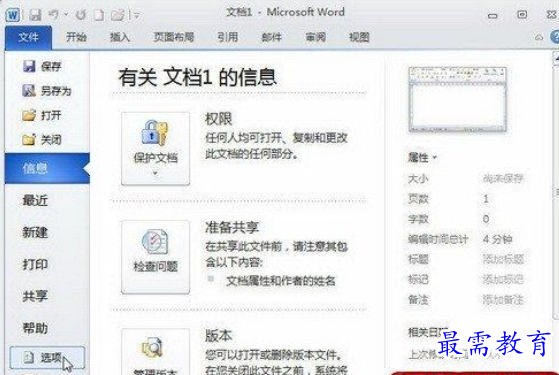Click the 管理版本 (Manage Versions) button
The image size is (559, 375).
pyautogui.click(x=155, y=352)
